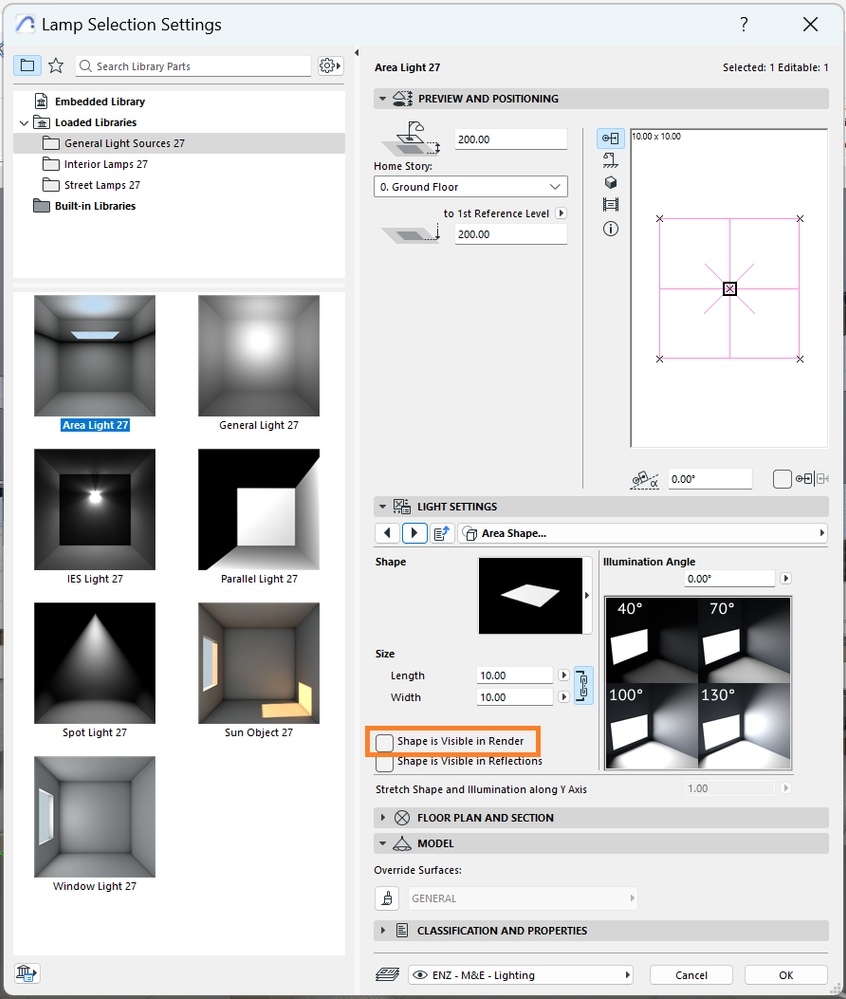Go to previous Light Settings page
This screenshot has height=999, width=846.
[387, 533]
